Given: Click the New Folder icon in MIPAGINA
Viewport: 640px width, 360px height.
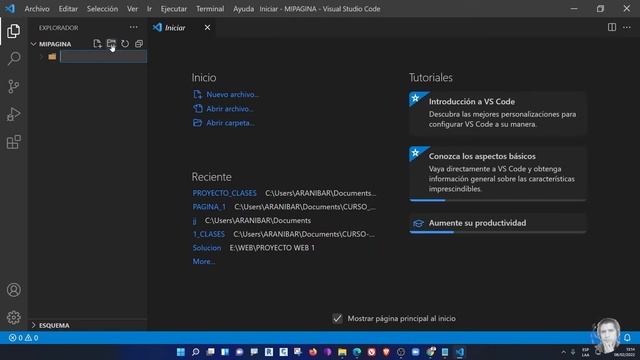Looking at the screenshot, I should 111,44.
